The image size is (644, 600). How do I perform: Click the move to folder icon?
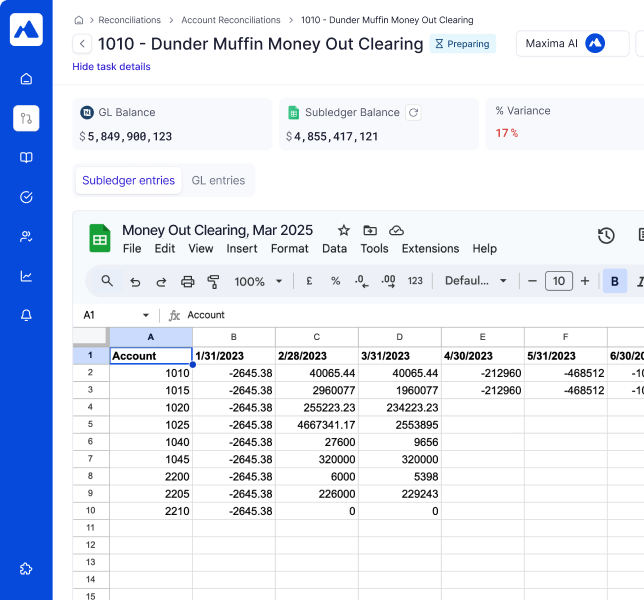(x=370, y=230)
